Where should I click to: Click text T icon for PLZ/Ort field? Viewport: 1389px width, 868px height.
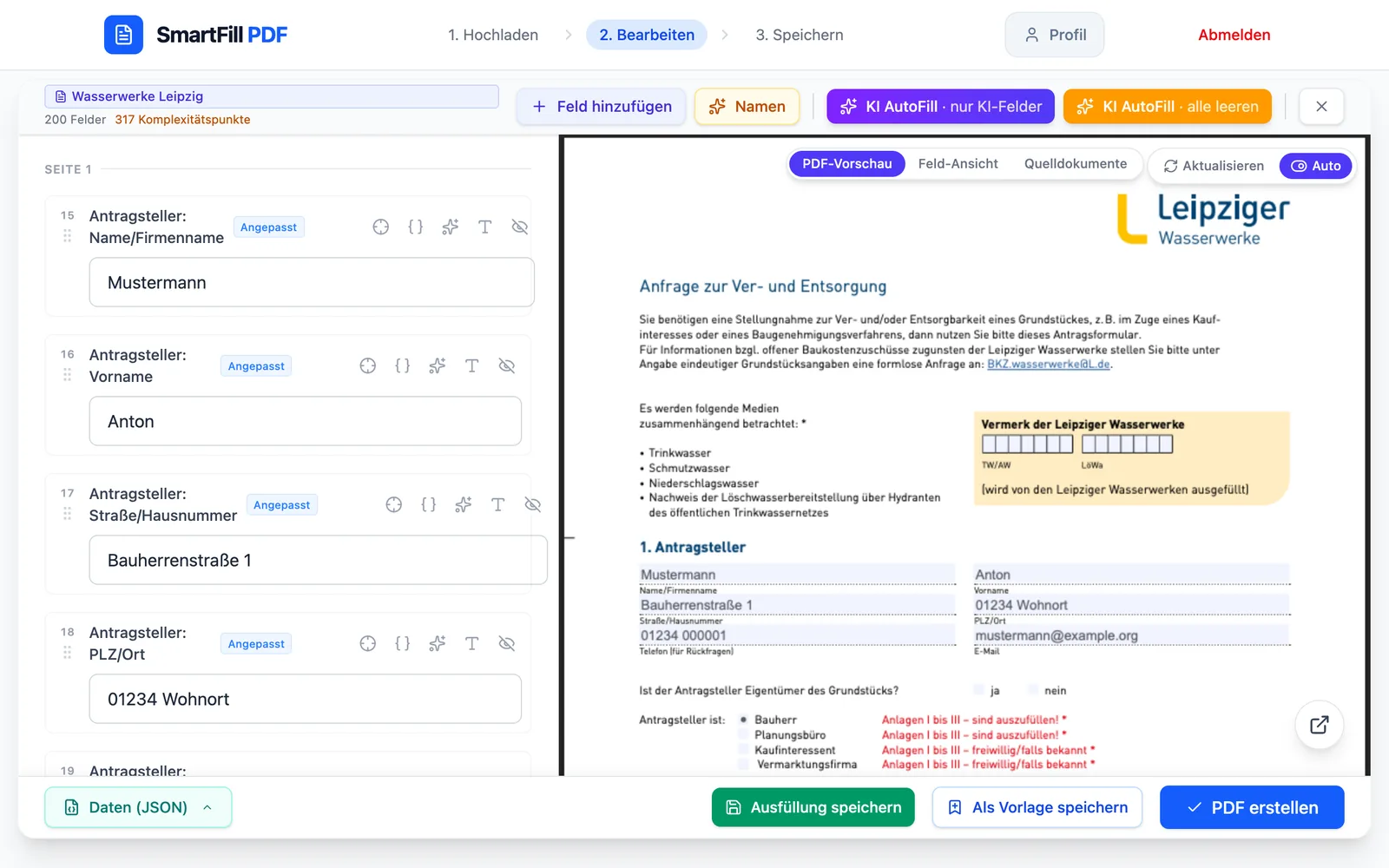coord(472,643)
